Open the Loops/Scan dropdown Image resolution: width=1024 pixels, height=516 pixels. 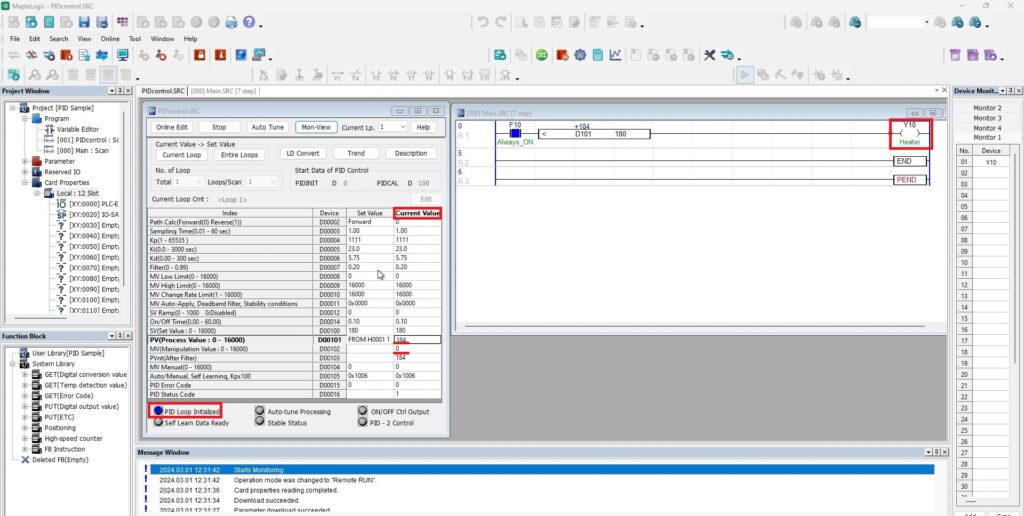coord(263,182)
